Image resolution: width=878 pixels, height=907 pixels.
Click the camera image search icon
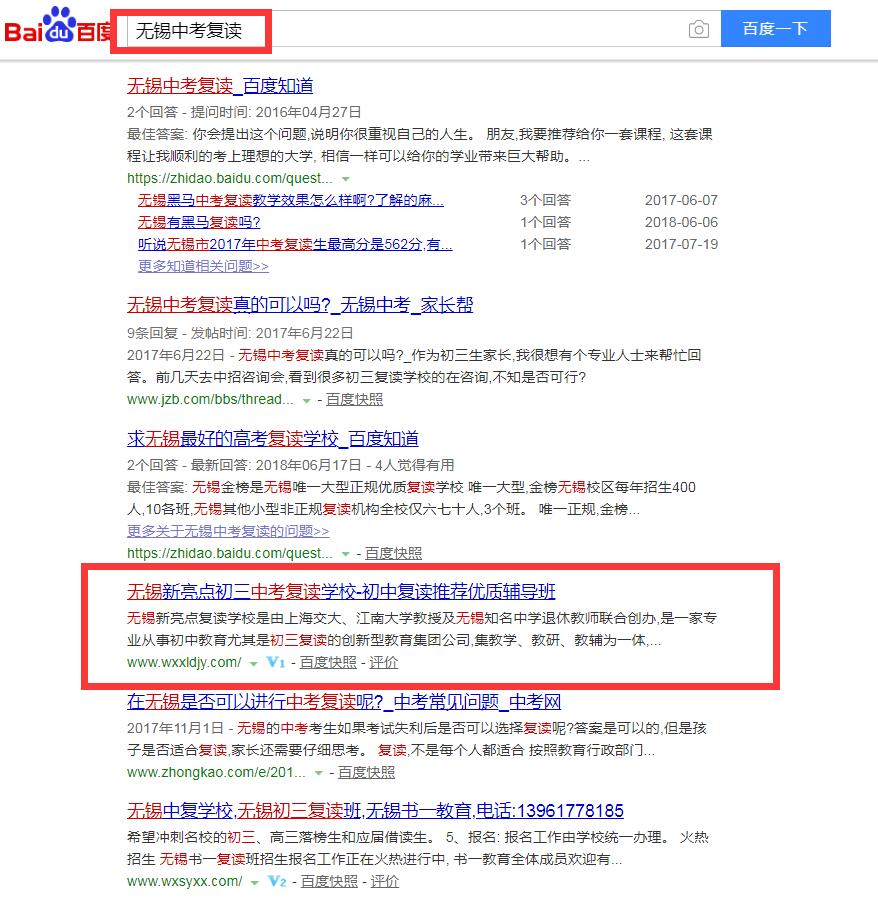pos(698,30)
